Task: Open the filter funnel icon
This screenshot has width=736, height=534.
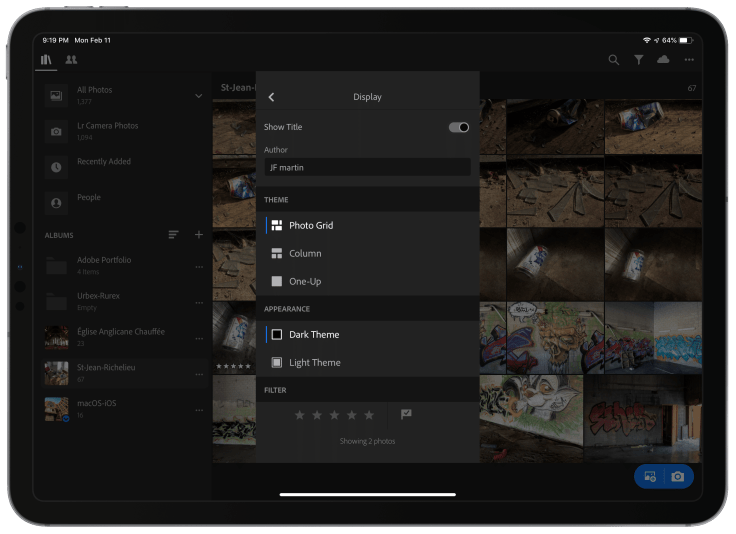Action: coord(639,60)
